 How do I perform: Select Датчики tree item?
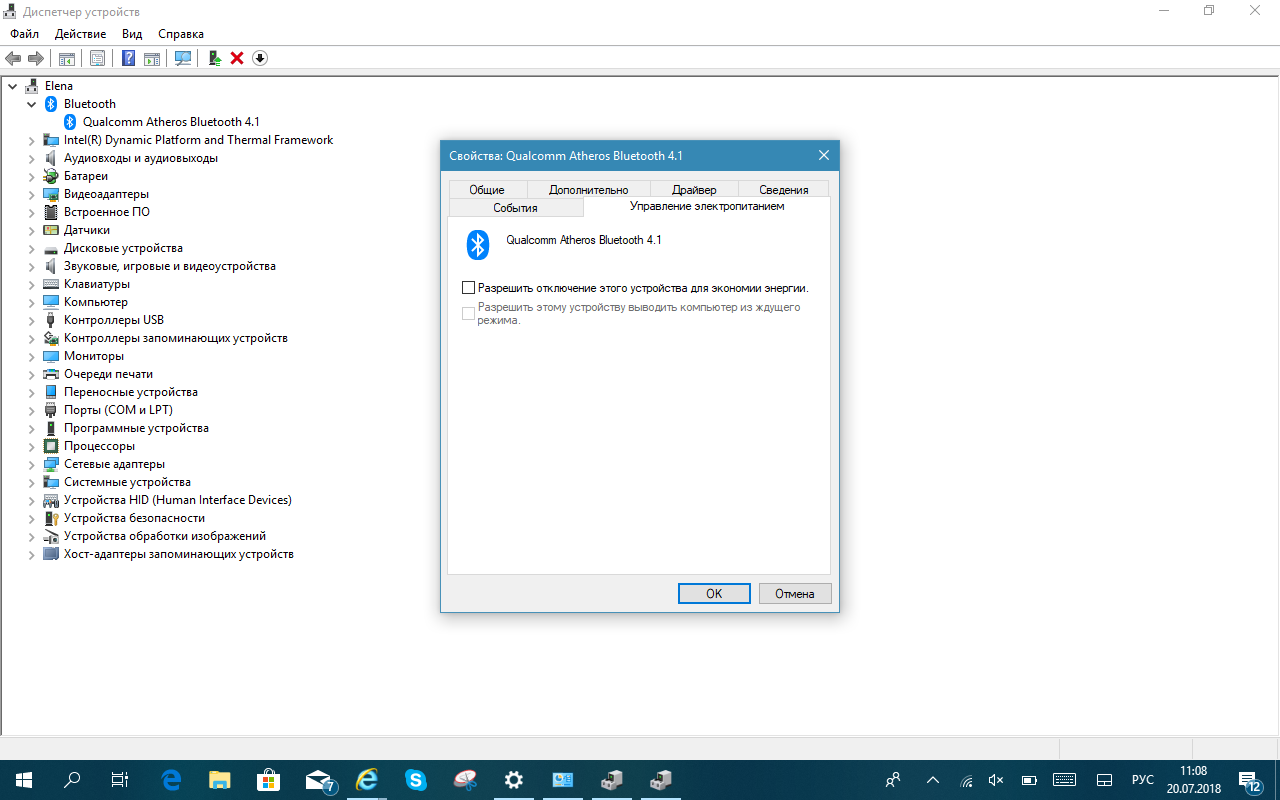click(87, 230)
